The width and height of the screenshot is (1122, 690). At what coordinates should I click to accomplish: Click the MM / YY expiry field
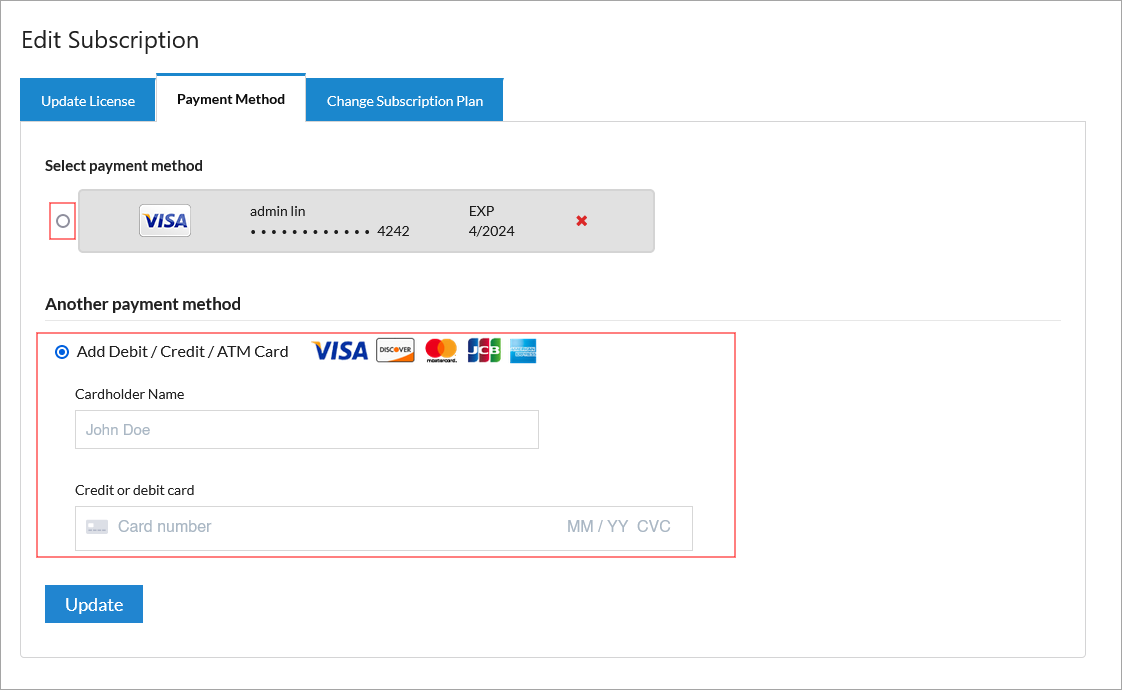597,527
